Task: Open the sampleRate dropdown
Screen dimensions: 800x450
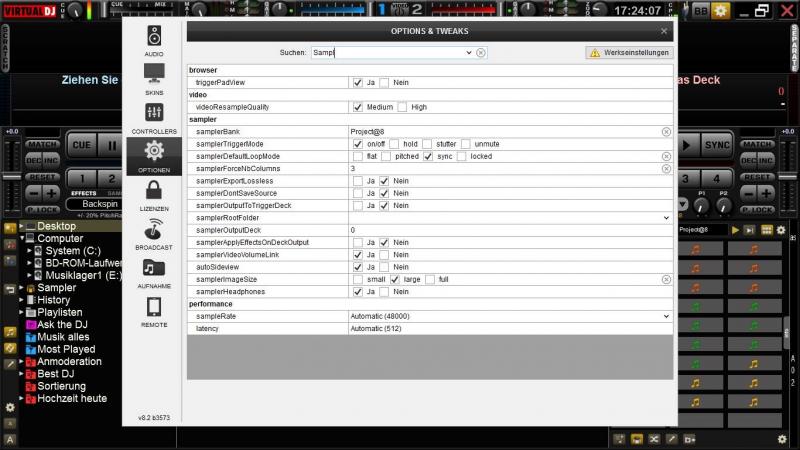Action: pyautogui.click(x=666, y=316)
